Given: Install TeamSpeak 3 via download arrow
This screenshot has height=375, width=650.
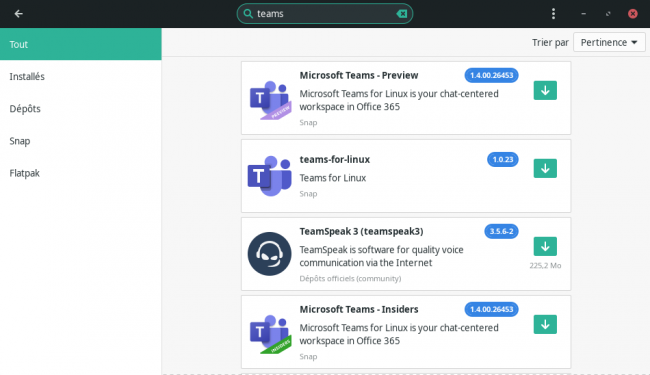Looking at the screenshot, I should pos(545,247).
